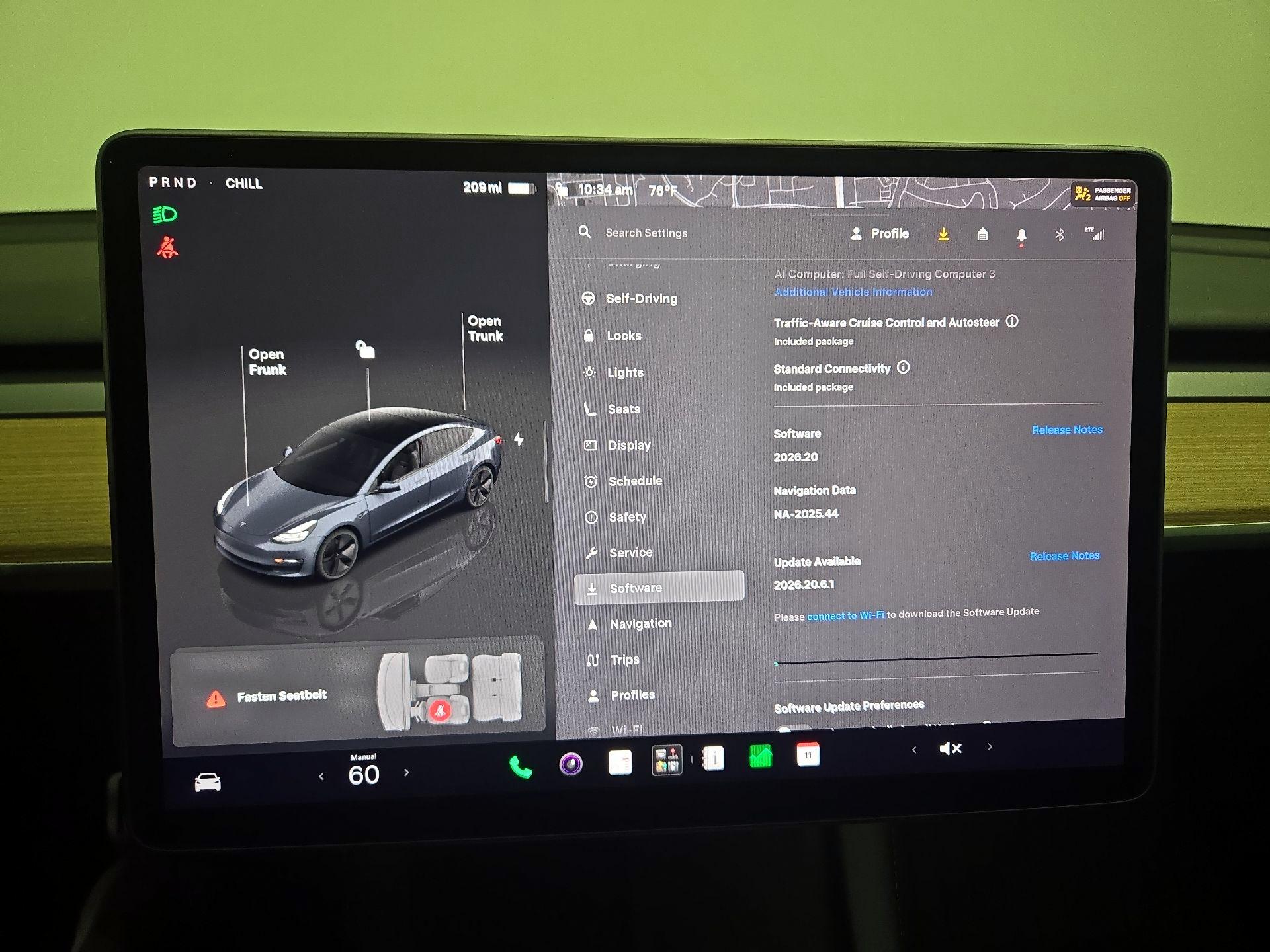This screenshot has height=952, width=1270.
Task: Open the green energy graph app
Action: click(761, 756)
